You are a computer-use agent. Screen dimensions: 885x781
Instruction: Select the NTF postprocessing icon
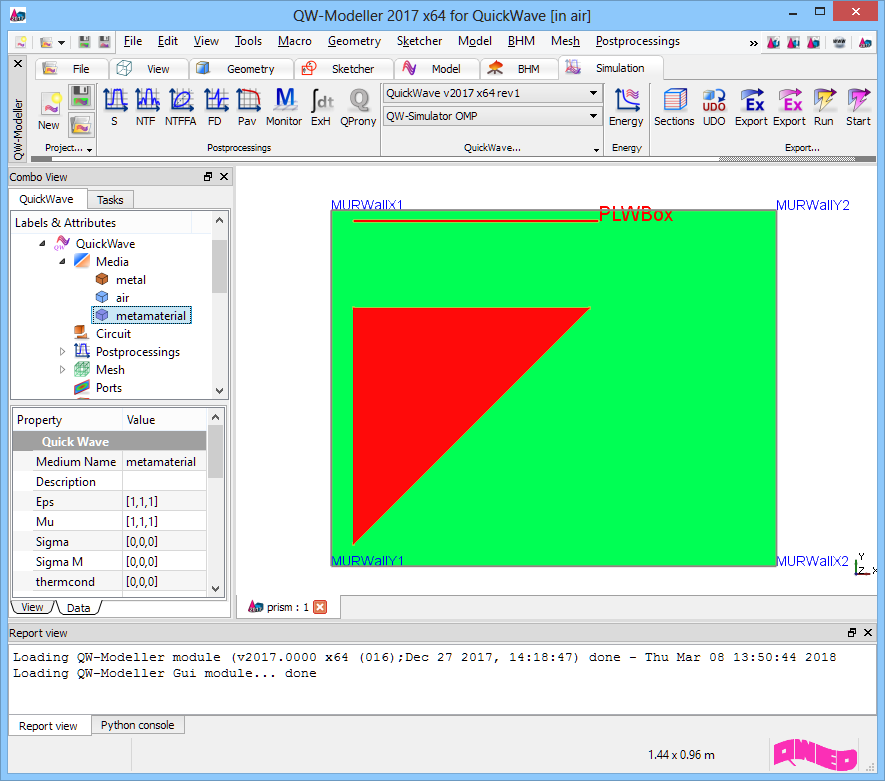pos(147,106)
